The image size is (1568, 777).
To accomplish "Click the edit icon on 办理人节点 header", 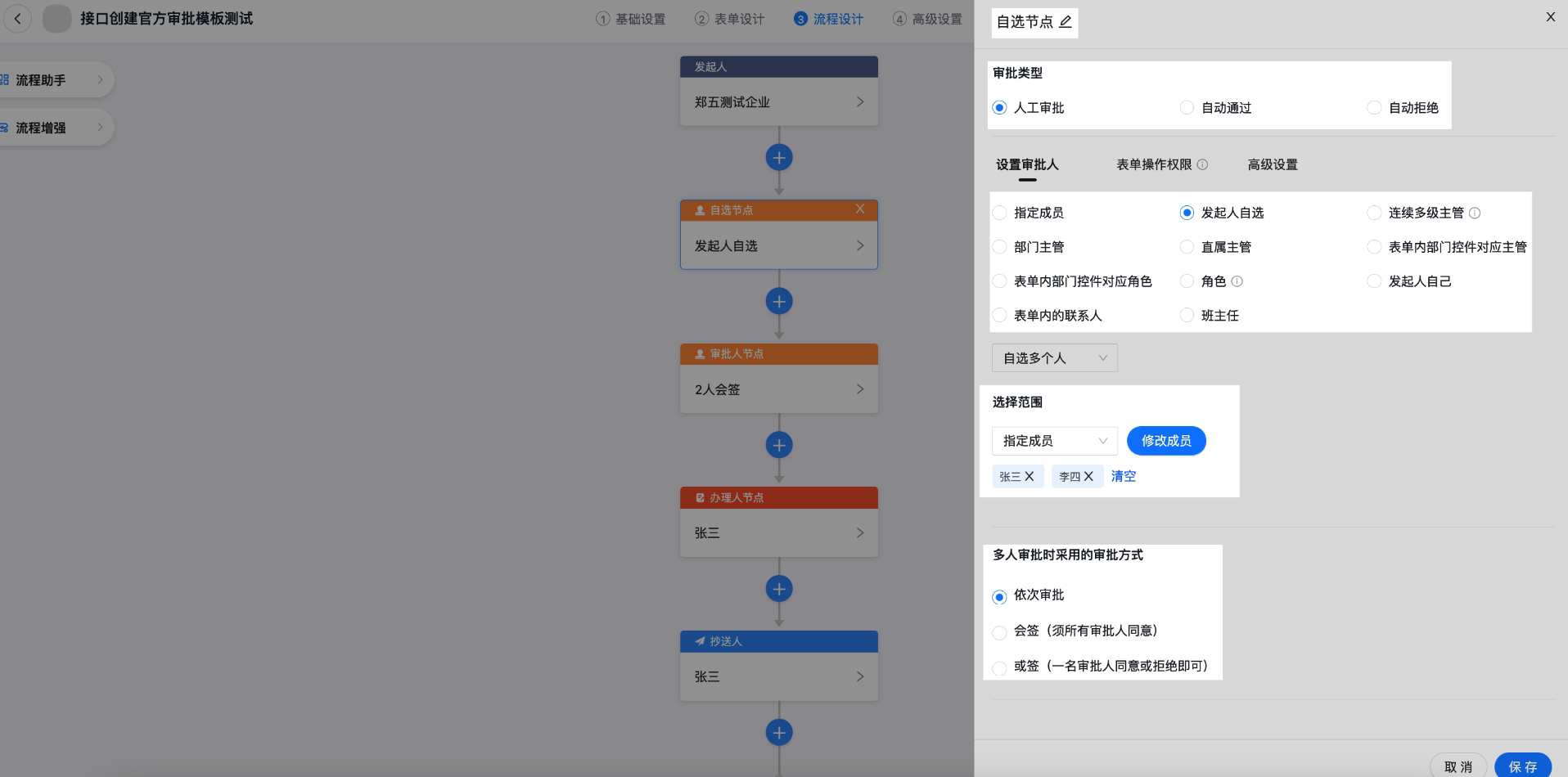I will point(700,497).
